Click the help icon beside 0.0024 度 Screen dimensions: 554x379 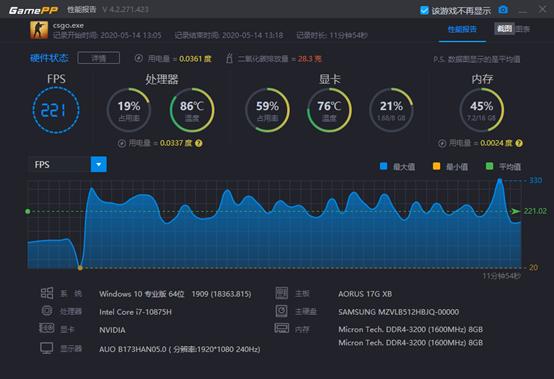point(519,143)
